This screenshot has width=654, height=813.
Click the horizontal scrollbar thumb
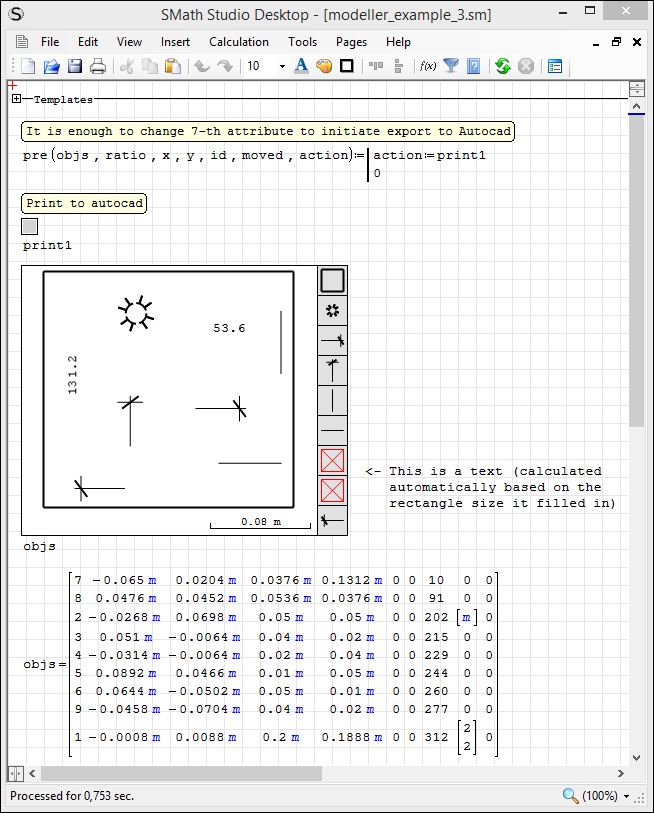pos(180,774)
